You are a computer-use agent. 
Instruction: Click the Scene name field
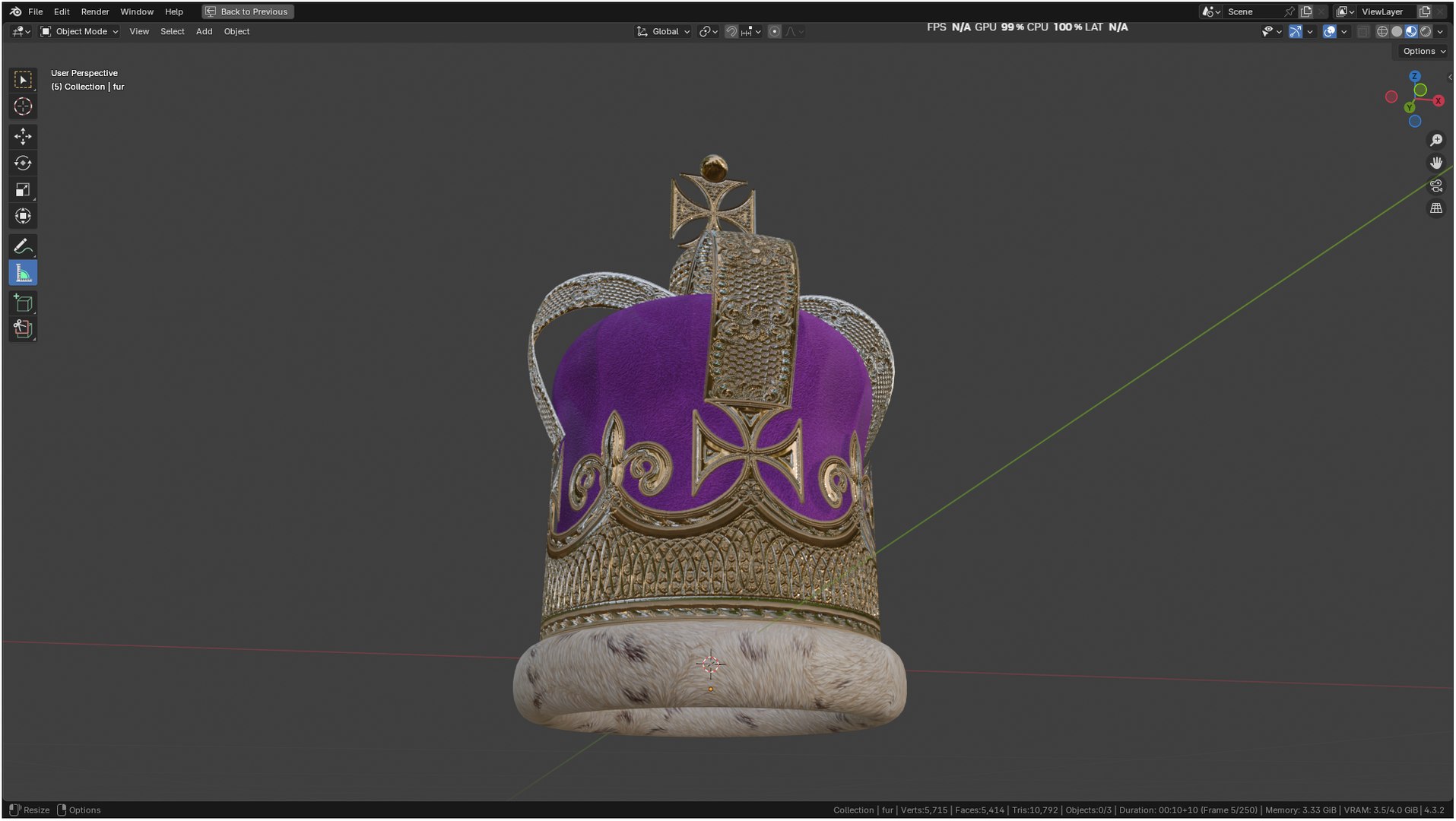coord(1253,11)
